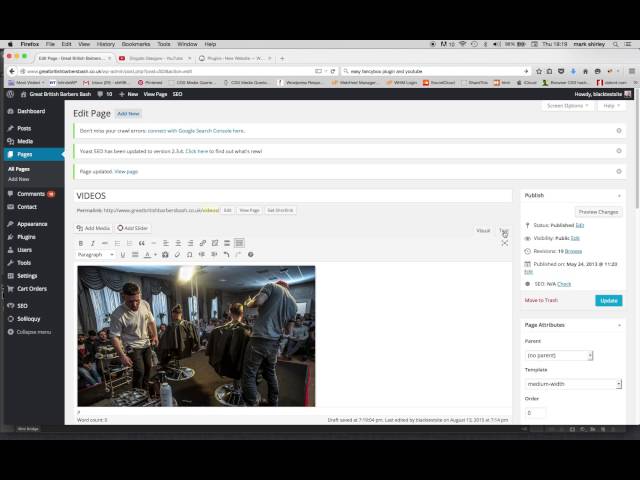Screen dimensions: 640x480
Task: Open the editor help question mark icon
Action: pos(250,254)
